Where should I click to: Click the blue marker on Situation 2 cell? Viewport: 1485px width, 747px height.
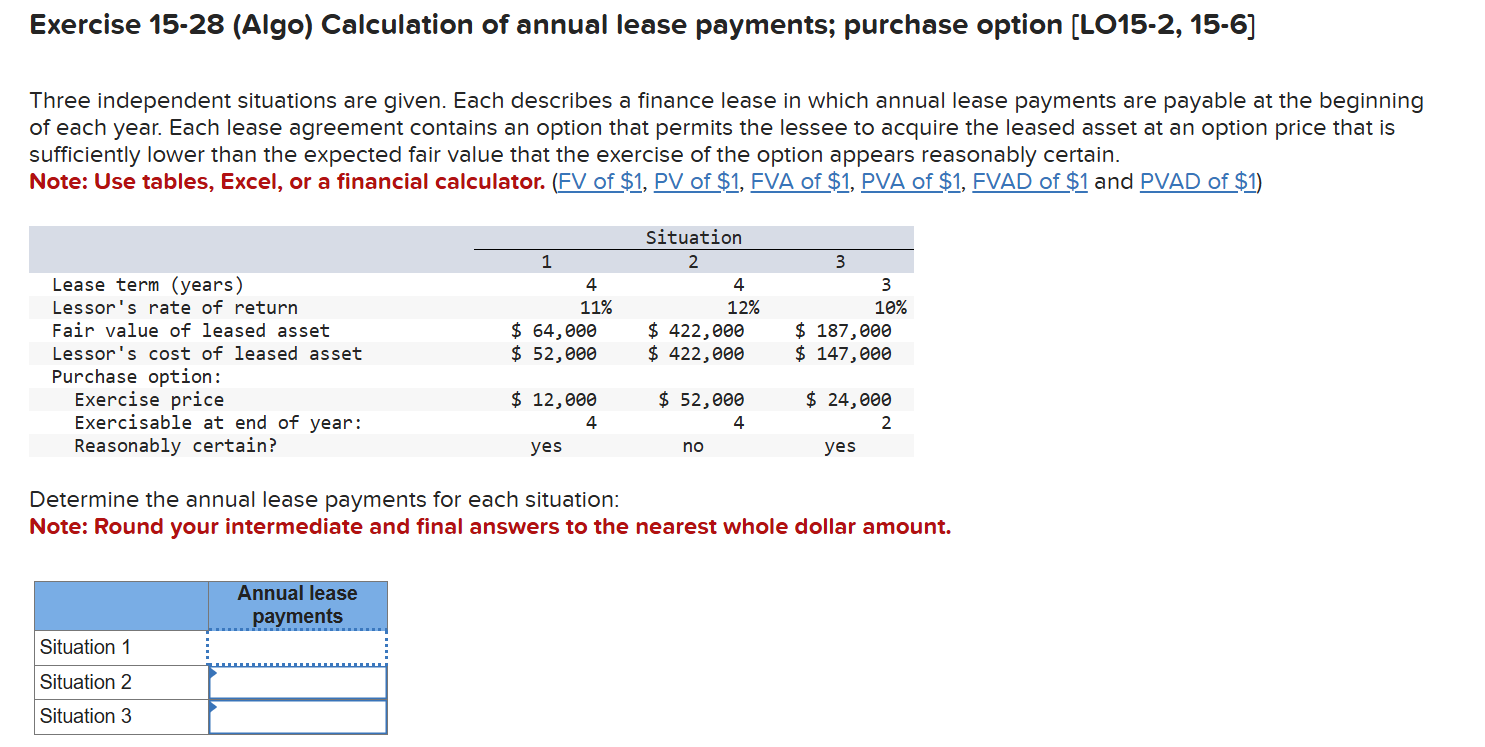pyautogui.click(x=211, y=674)
